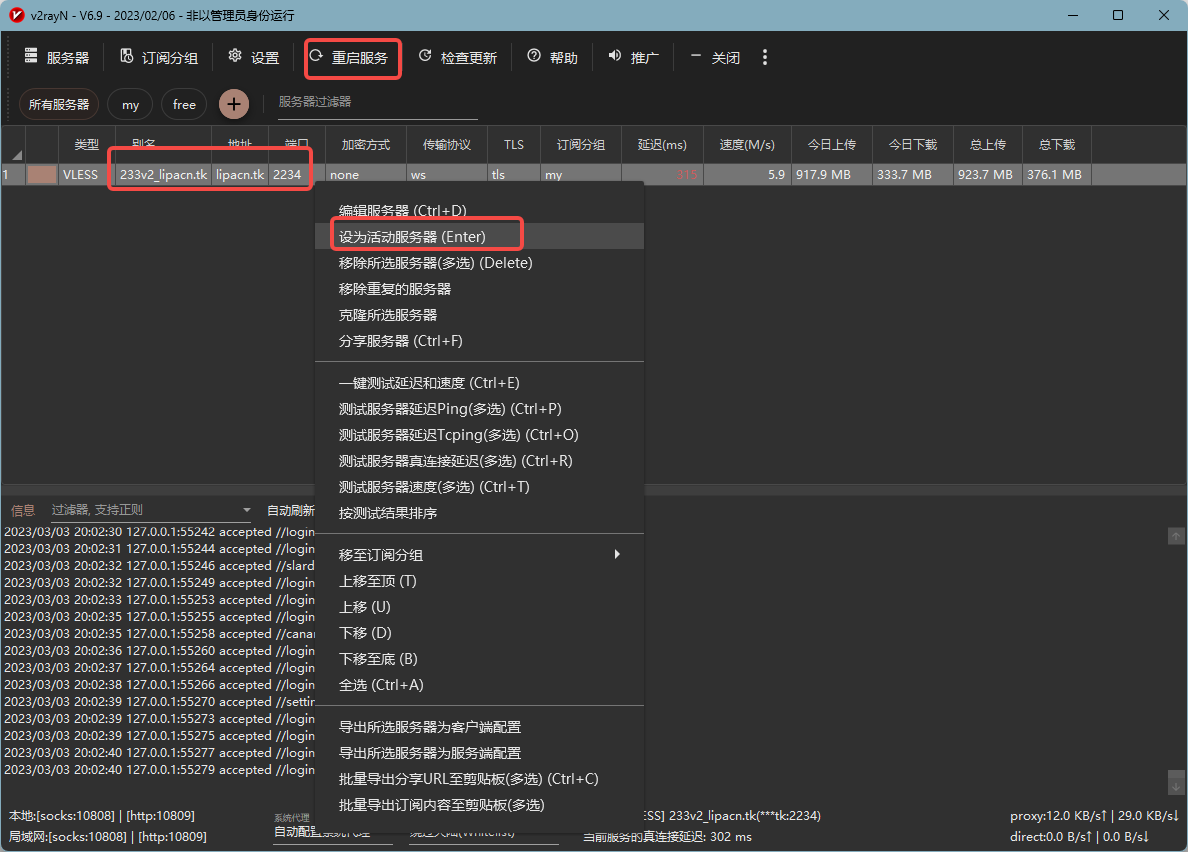
Task: Choose 设为活动服务器 (Enter) menu entry
Action: 479,236
